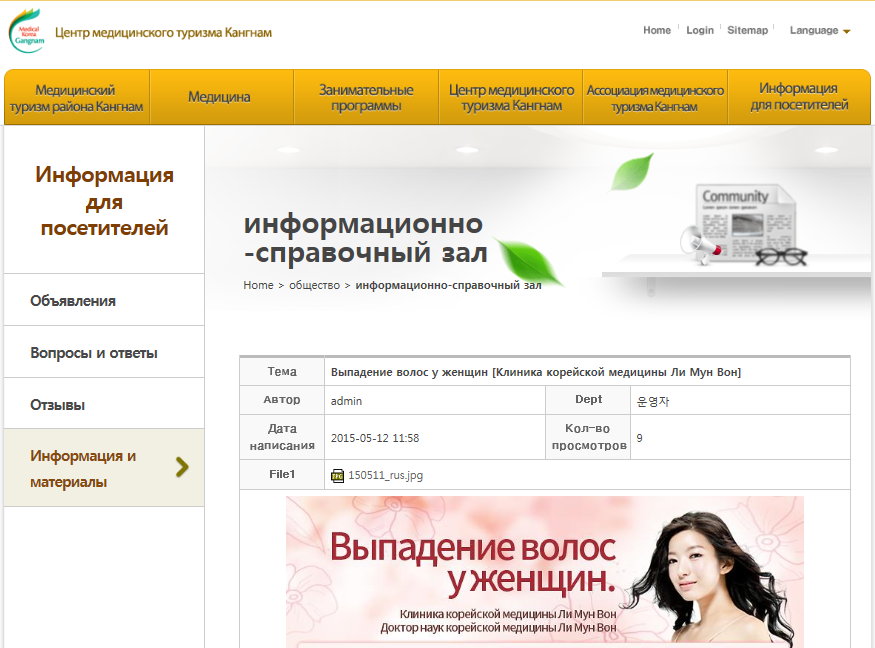Click the file attachment icon beside 150511_rus.jpg
875x648 pixels.
click(338, 475)
